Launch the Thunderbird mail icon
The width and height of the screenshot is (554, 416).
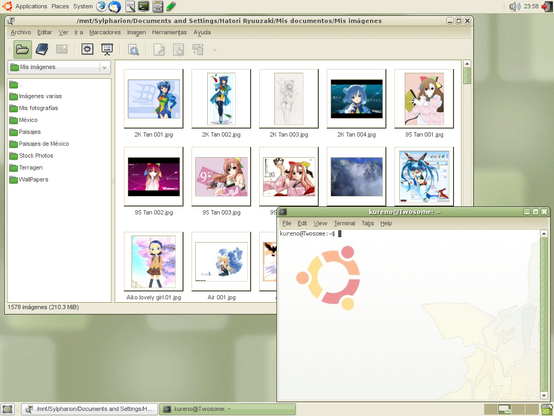114,6
